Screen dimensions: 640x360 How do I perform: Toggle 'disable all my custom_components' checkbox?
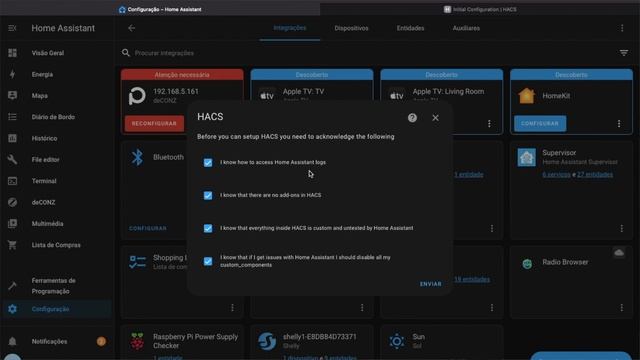click(x=208, y=261)
